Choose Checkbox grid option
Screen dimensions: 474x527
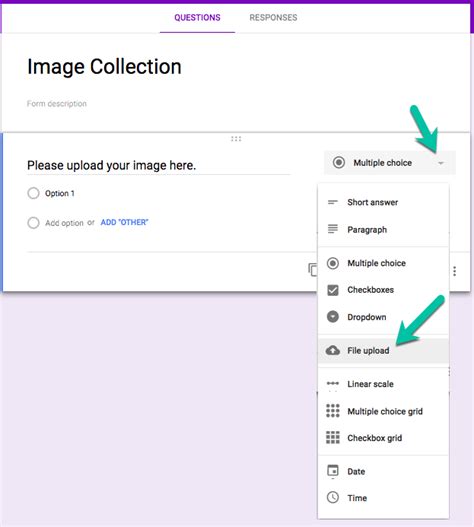pyautogui.click(x=383, y=438)
